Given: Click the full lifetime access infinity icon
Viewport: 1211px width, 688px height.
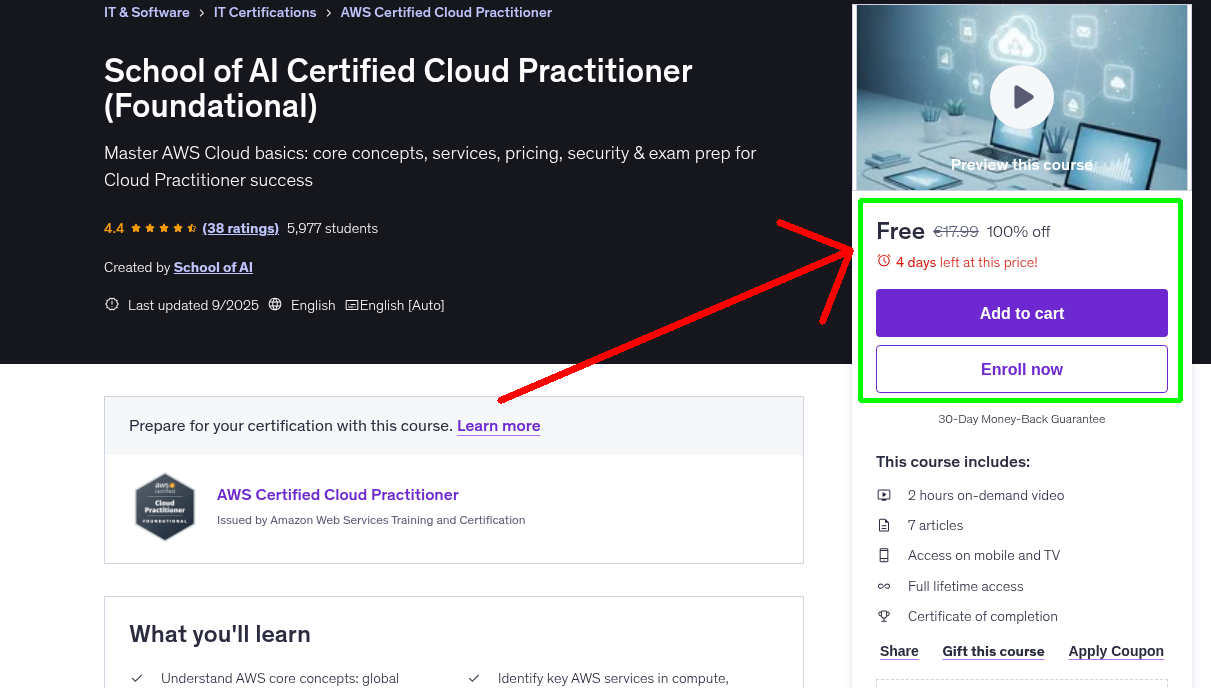Looking at the screenshot, I should click(884, 586).
